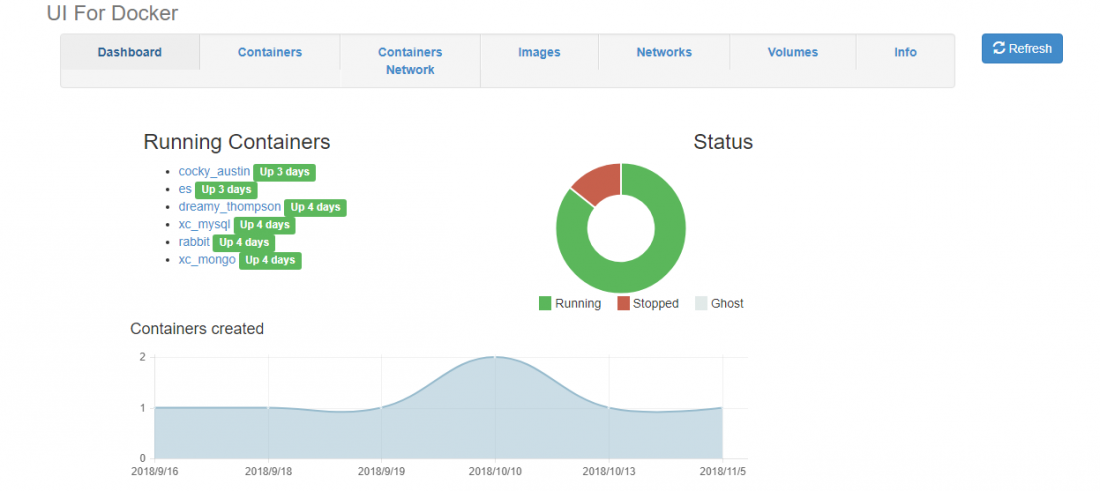Open the Volumes tab
The image size is (1100, 491).
pos(792,52)
